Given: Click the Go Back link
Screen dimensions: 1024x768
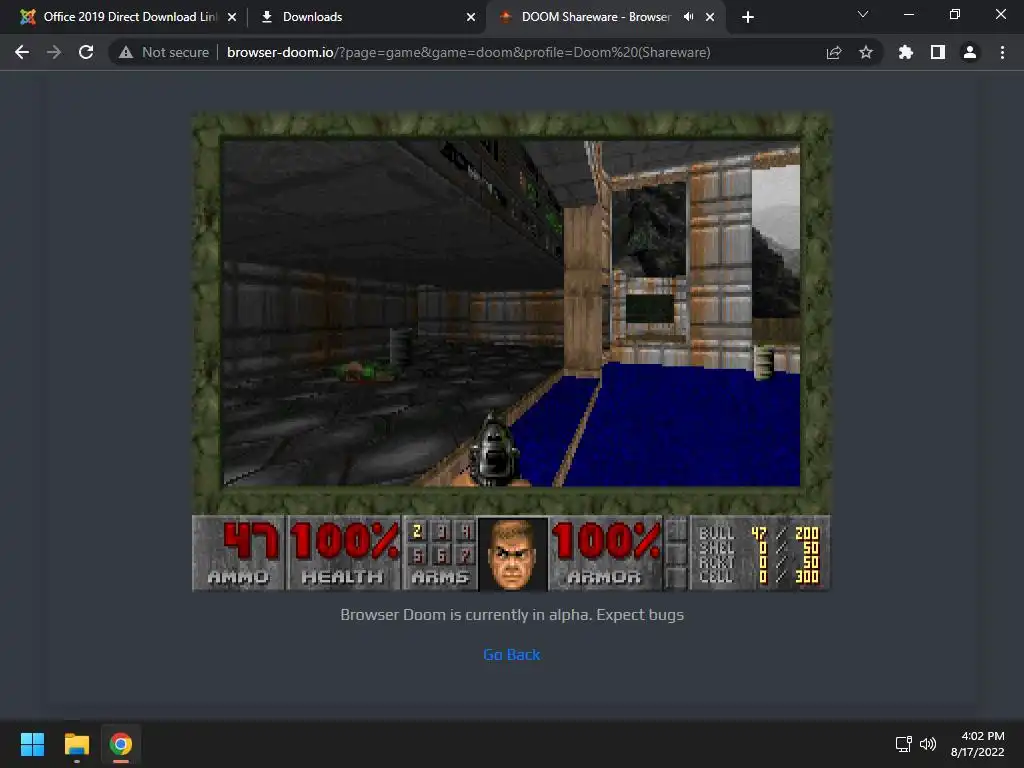Looking at the screenshot, I should (511, 654).
